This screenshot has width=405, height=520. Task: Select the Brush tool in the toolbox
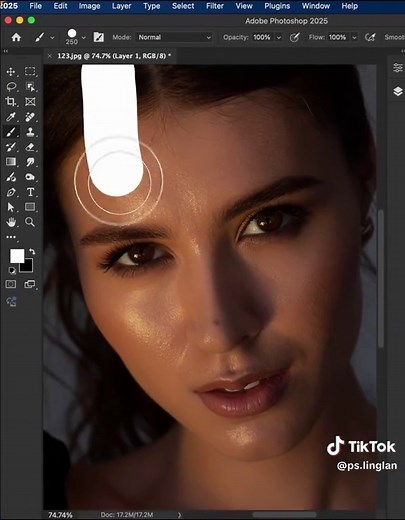click(x=11, y=132)
